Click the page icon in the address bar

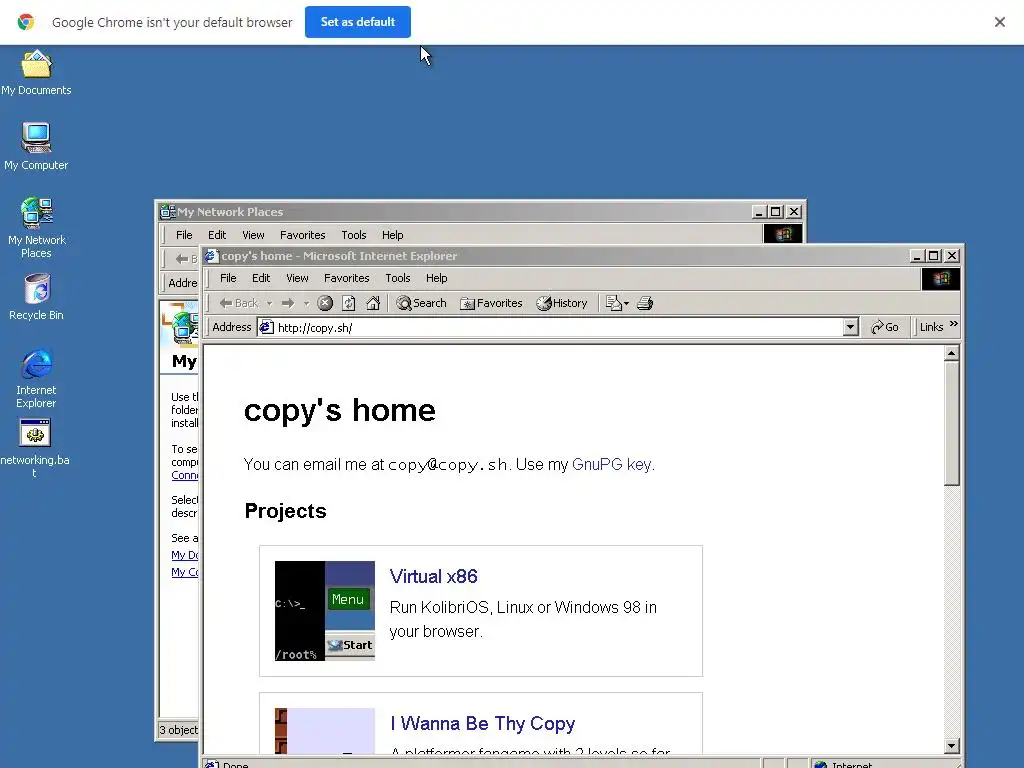click(x=266, y=327)
